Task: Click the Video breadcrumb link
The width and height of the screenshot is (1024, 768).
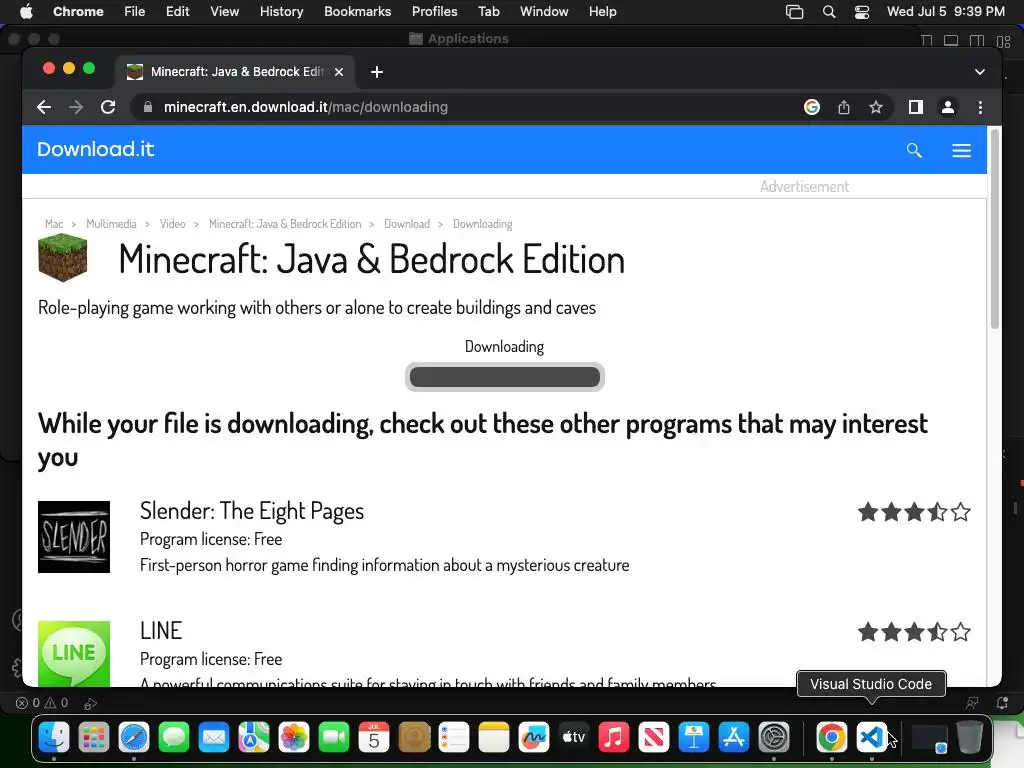Action: click(x=172, y=224)
